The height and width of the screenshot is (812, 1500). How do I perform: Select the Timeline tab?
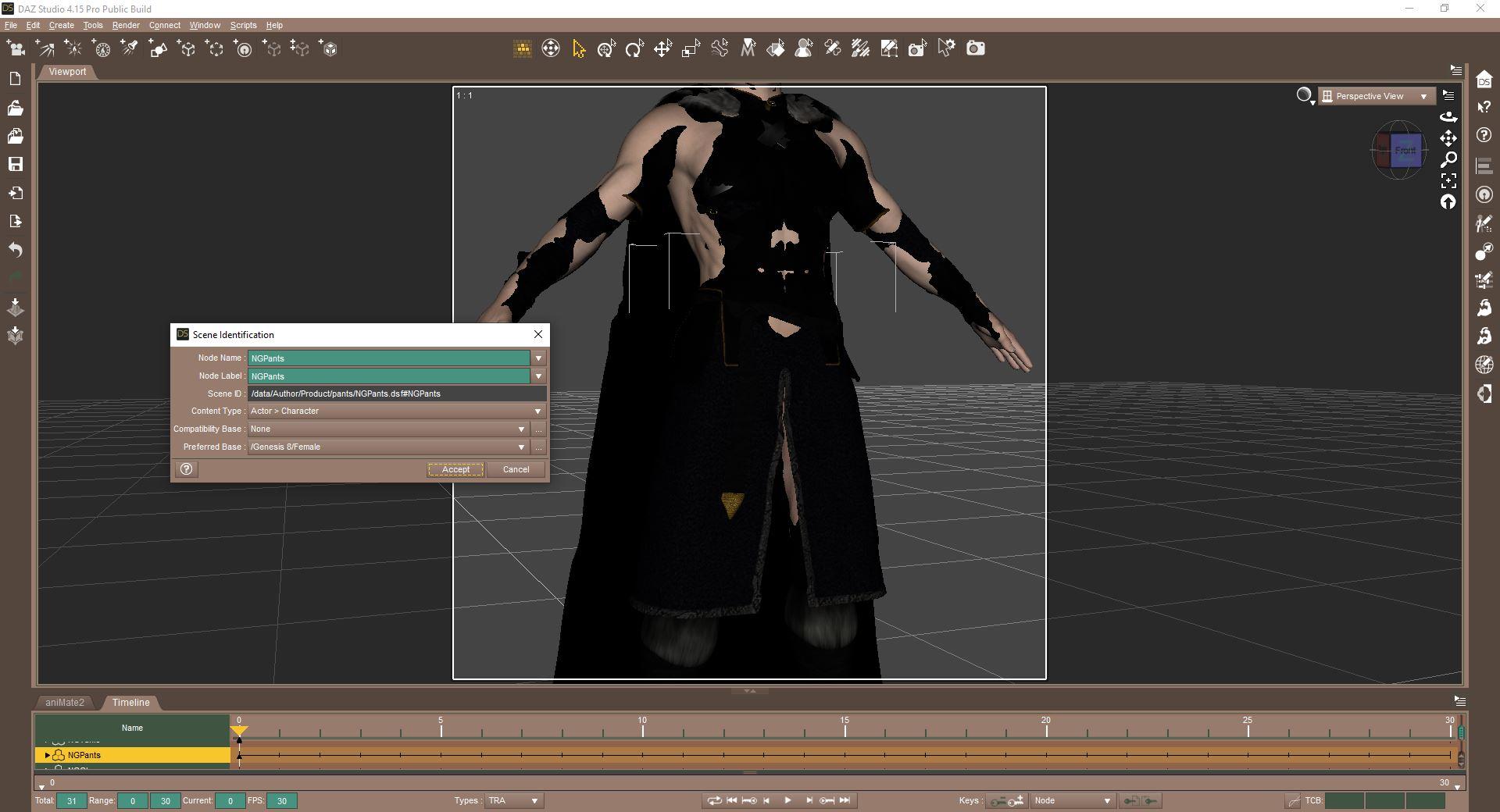click(130, 703)
